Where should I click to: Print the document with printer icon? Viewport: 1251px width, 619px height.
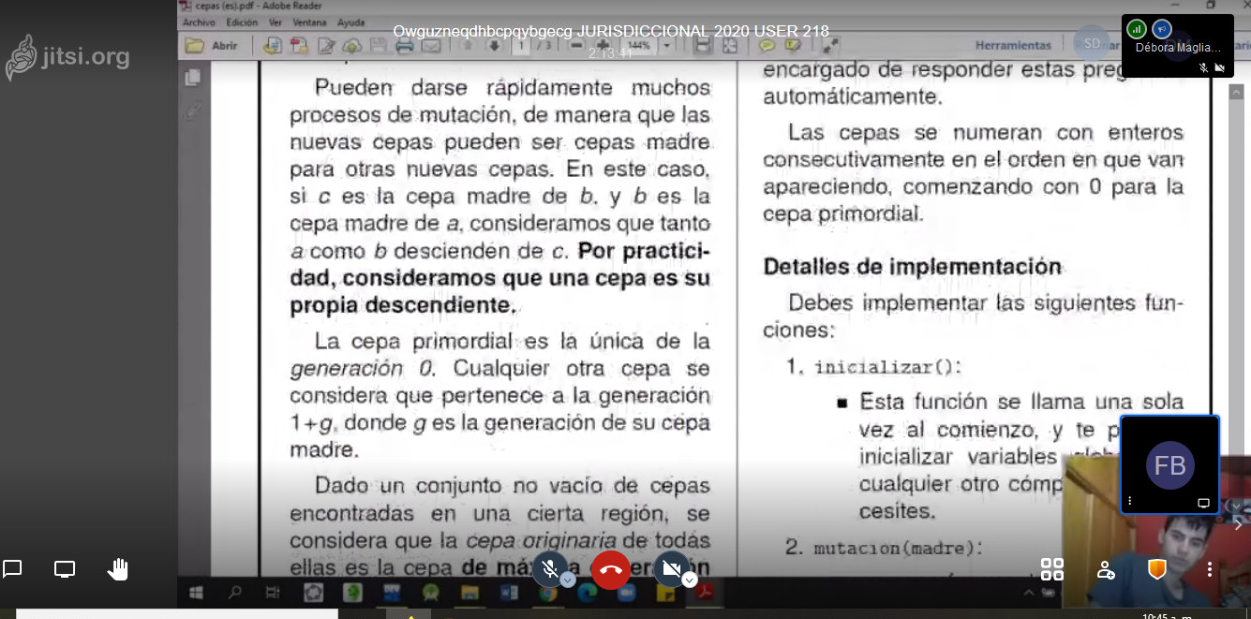[404, 45]
